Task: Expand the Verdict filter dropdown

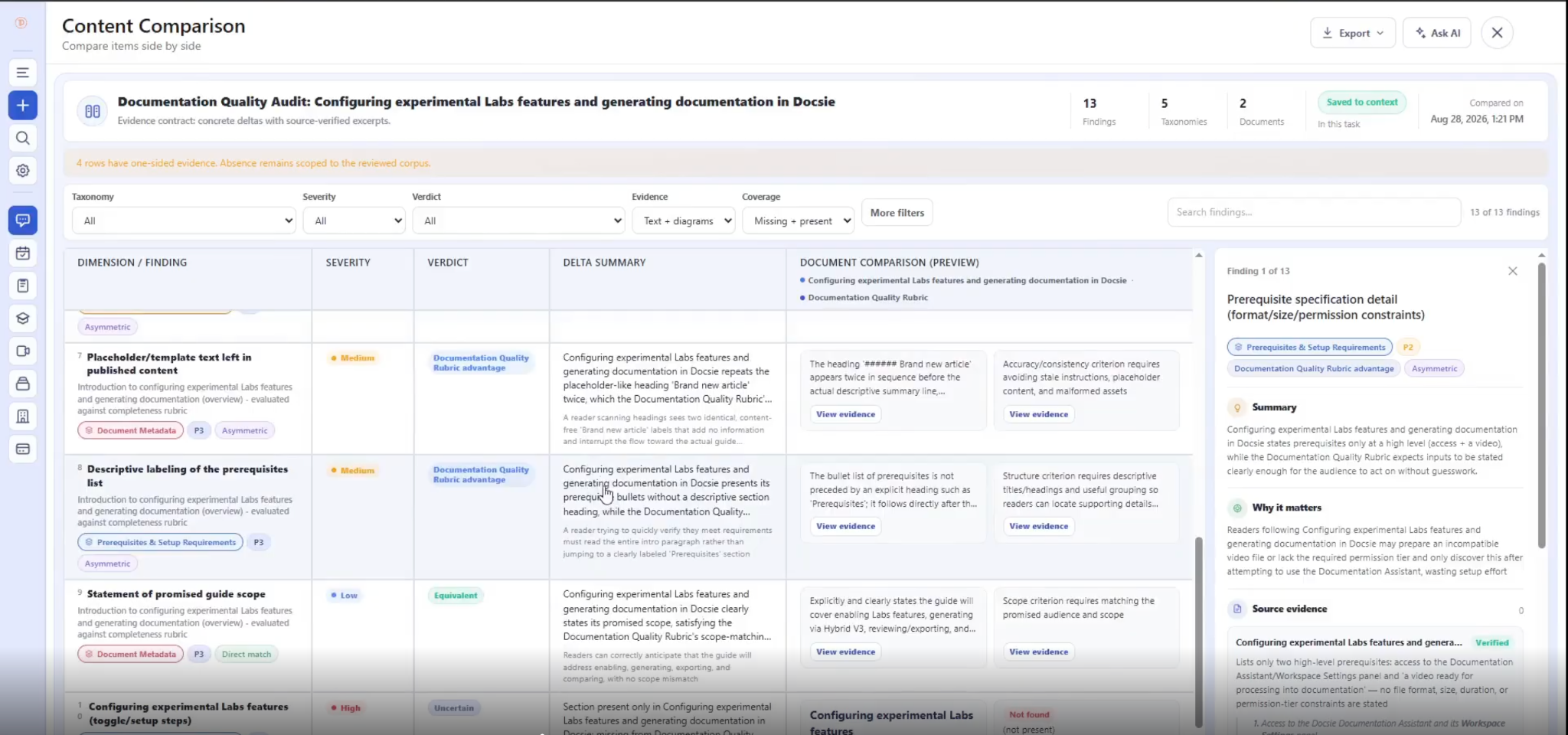Action: pos(518,220)
